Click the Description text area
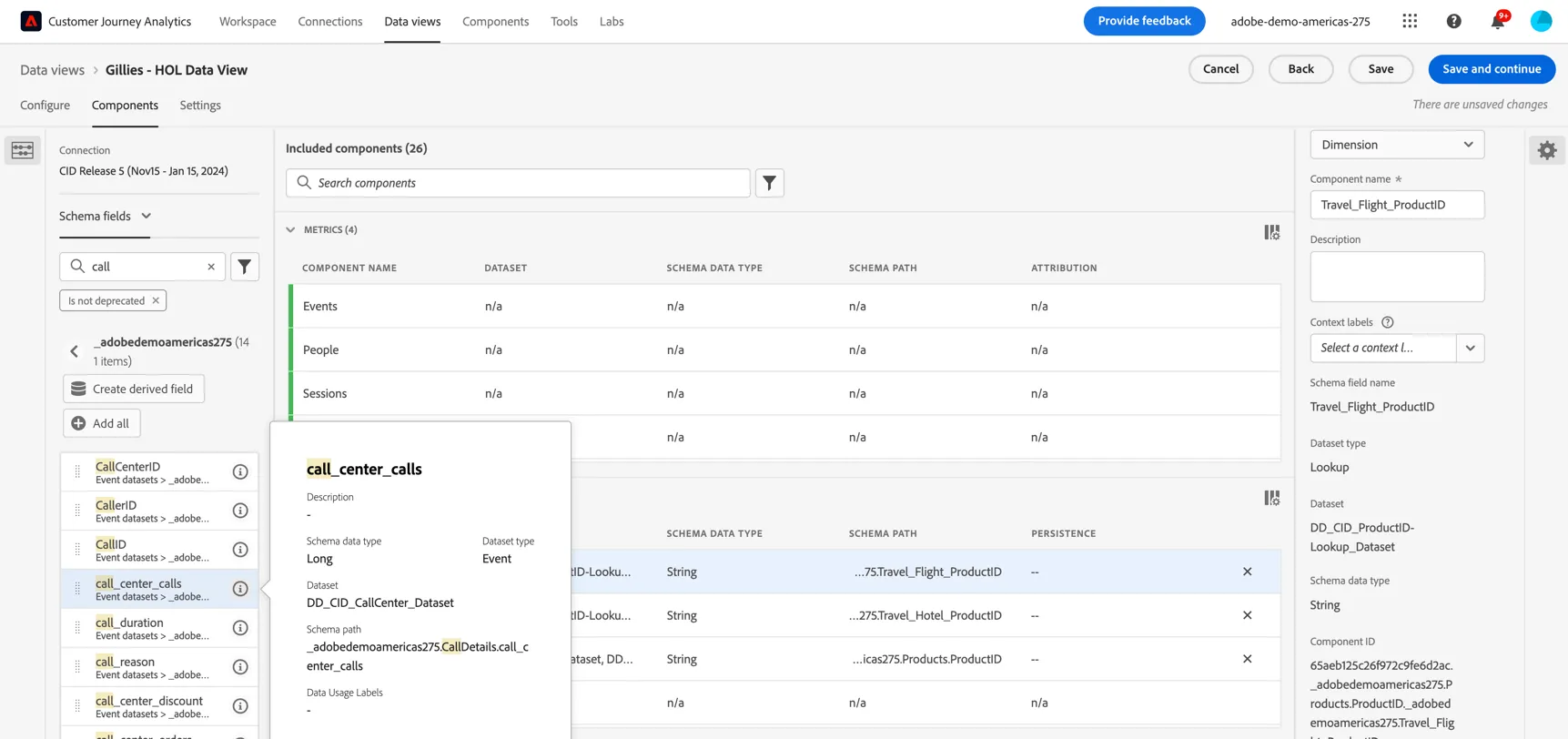 [1397, 277]
